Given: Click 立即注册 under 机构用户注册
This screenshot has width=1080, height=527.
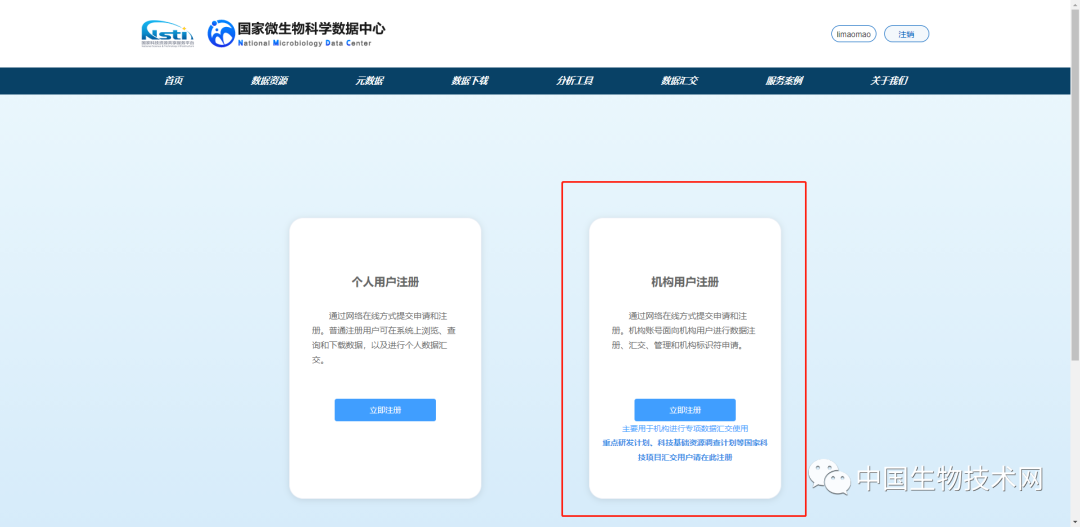Looking at the screenshot, I should 684,410.
